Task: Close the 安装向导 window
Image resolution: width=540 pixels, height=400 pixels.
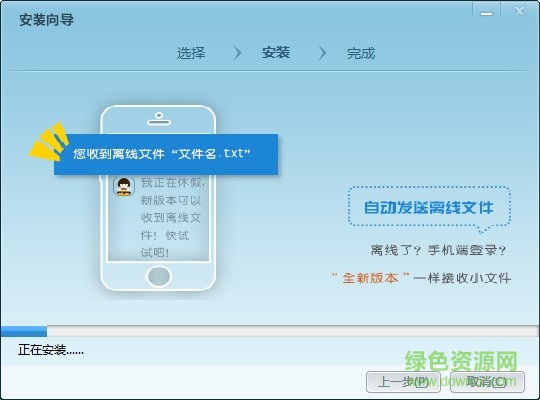Action: [x=519, y=12]
